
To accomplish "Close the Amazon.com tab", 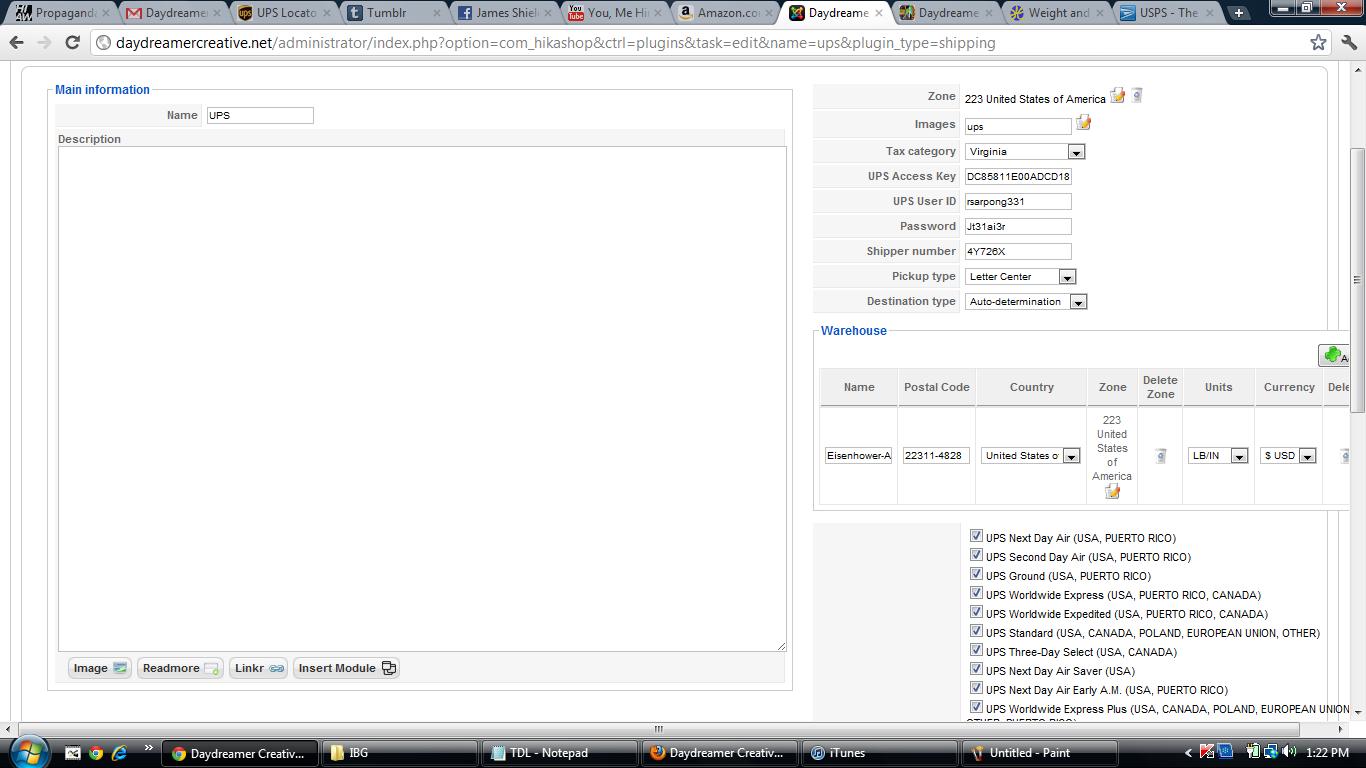I will click(768, 13).
